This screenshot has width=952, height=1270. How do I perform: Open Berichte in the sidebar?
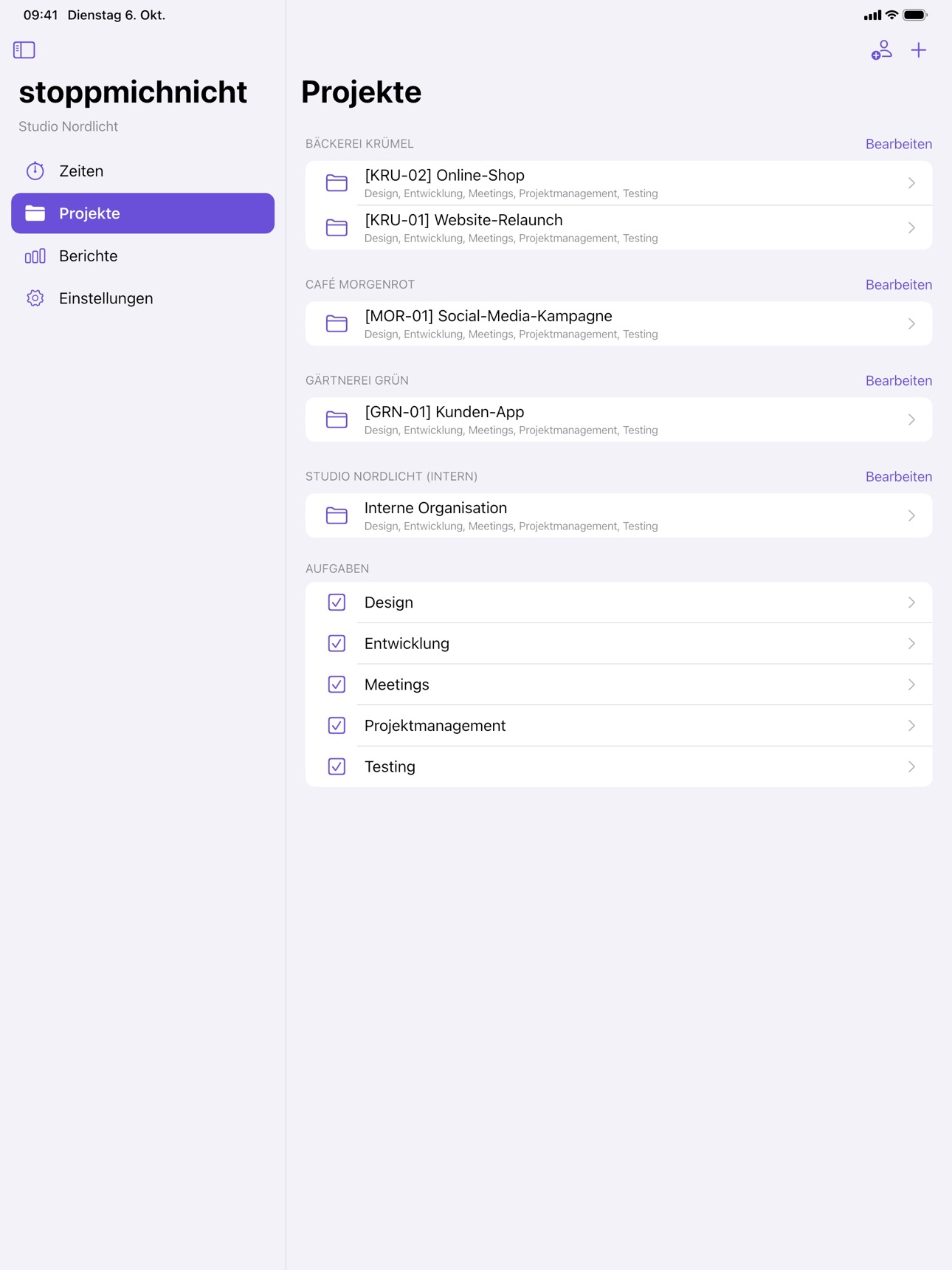tap(142, 255)
